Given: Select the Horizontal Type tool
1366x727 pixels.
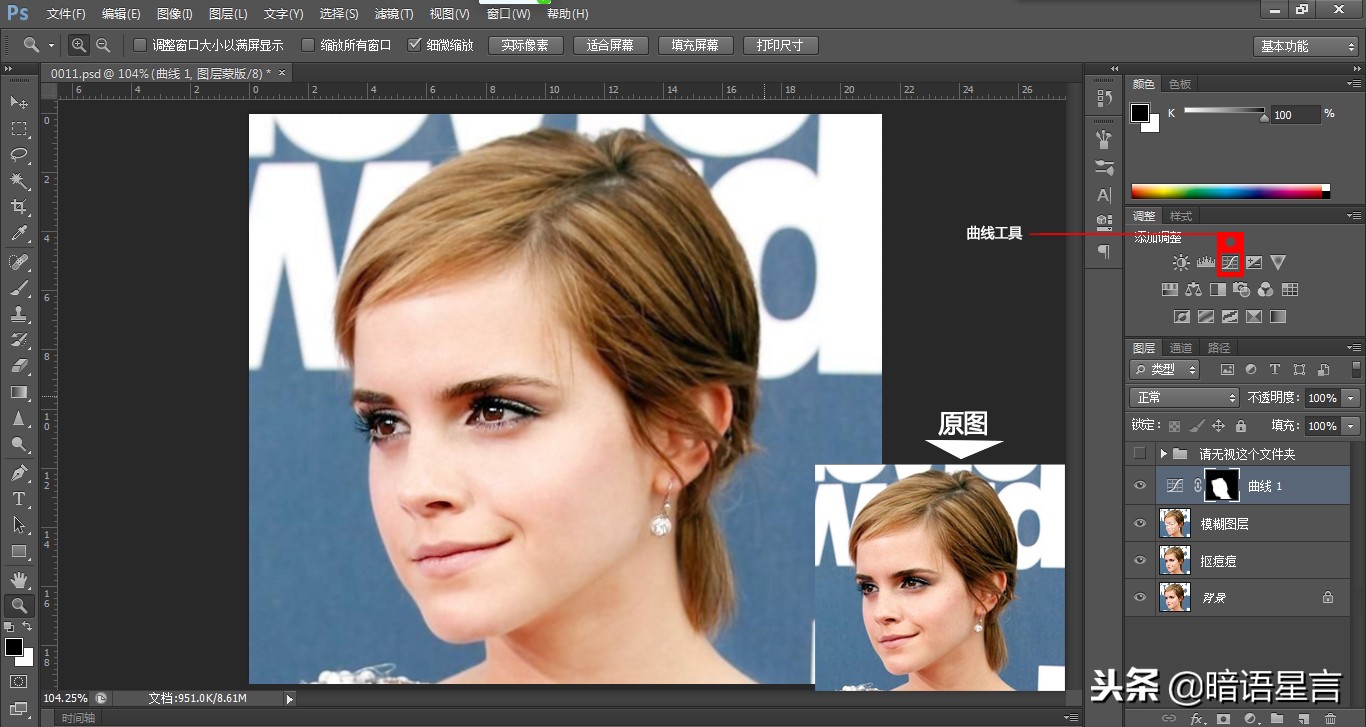Looking at the screenshot, I should point(19,499).
